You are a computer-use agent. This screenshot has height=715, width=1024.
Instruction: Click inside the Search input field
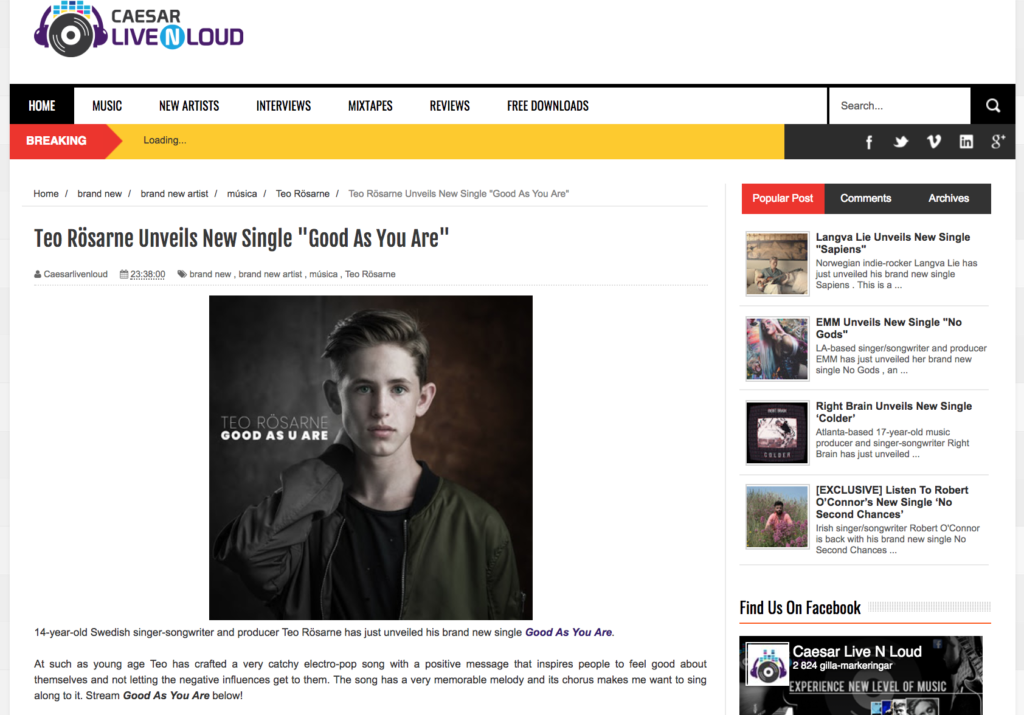[x=899, y=106]
